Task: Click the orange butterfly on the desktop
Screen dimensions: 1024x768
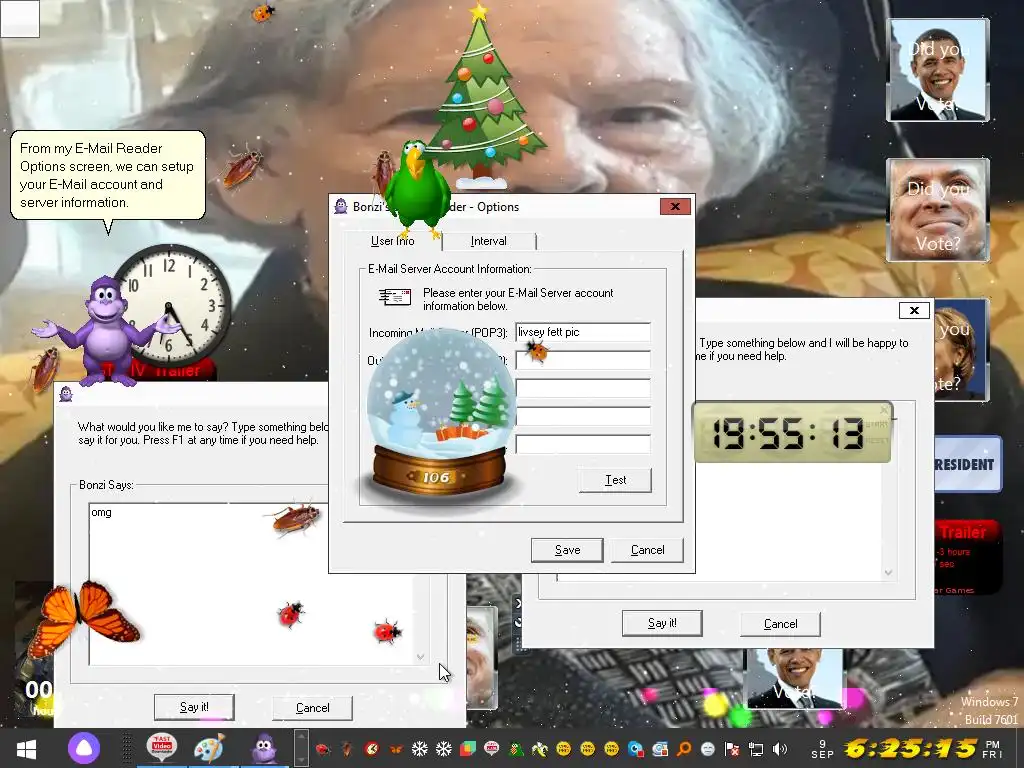Action: coord(83,618)
